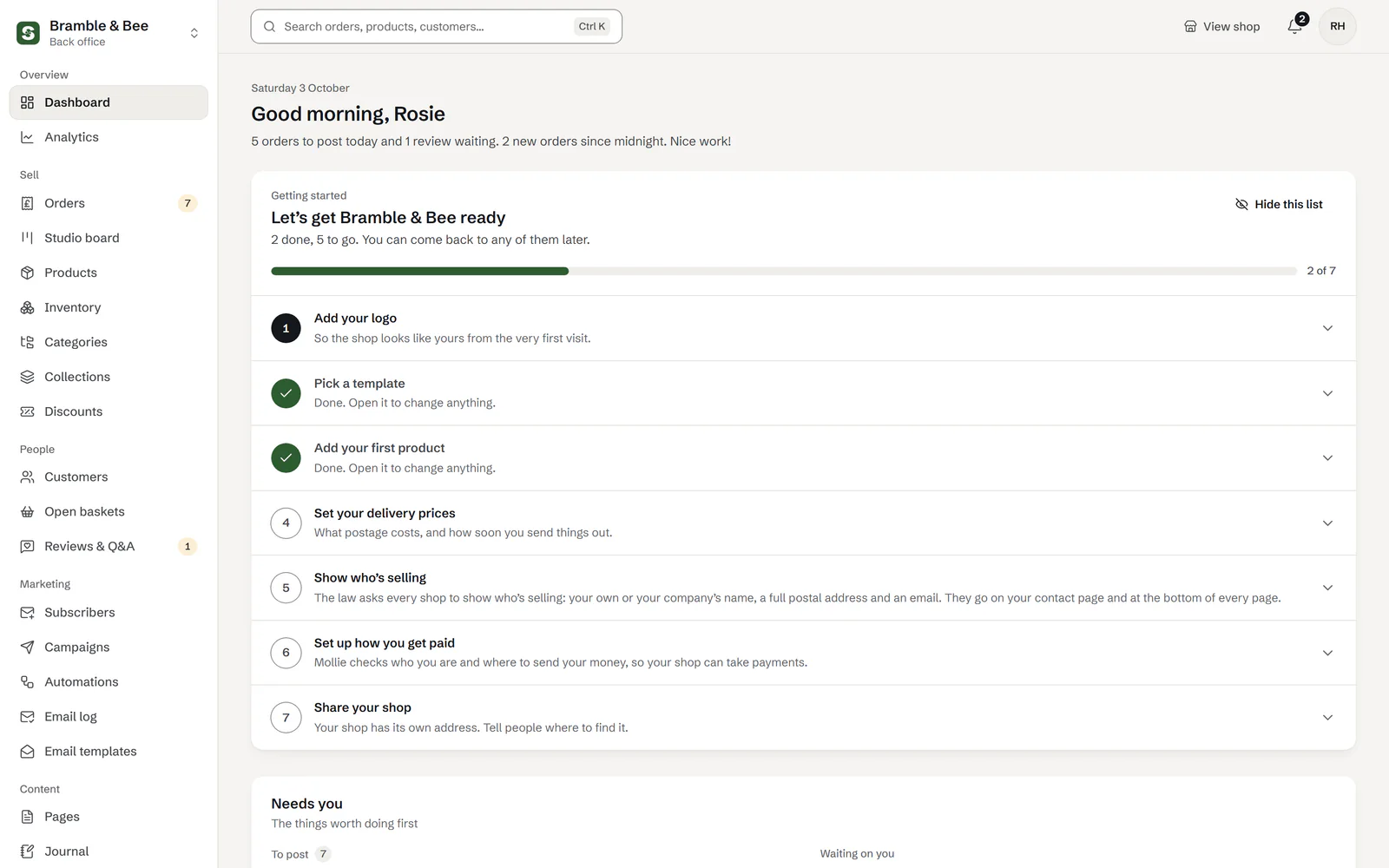Click the Open baskets icon

[x=28, y=512]
